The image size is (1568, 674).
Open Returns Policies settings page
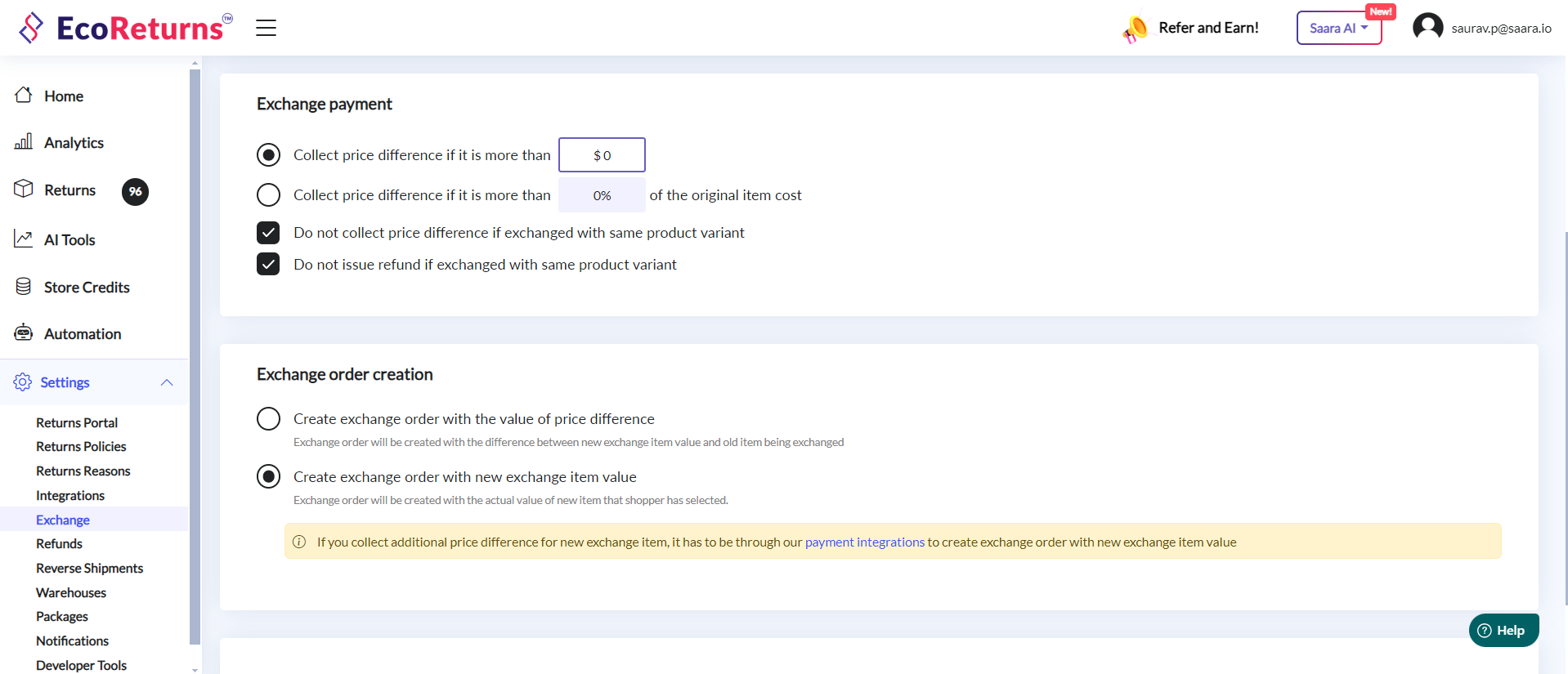[81, 447]
